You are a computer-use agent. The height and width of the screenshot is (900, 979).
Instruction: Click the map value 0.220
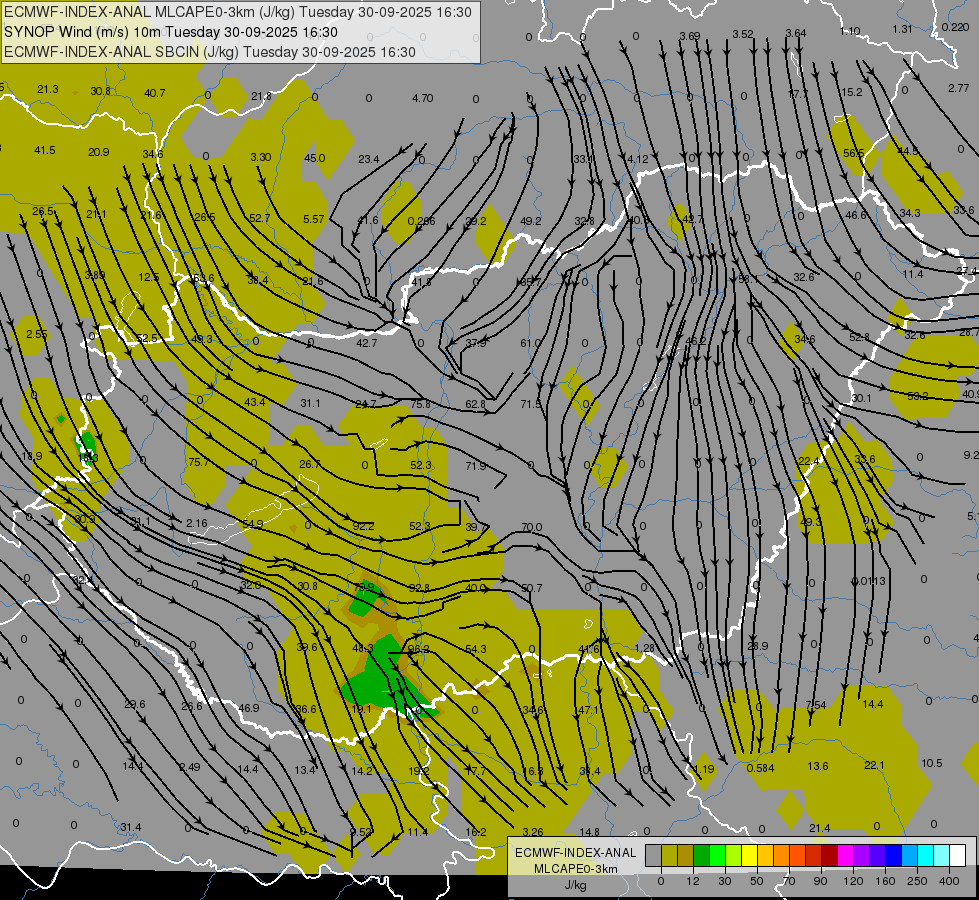pyautogui.click(x=955, y=27)
